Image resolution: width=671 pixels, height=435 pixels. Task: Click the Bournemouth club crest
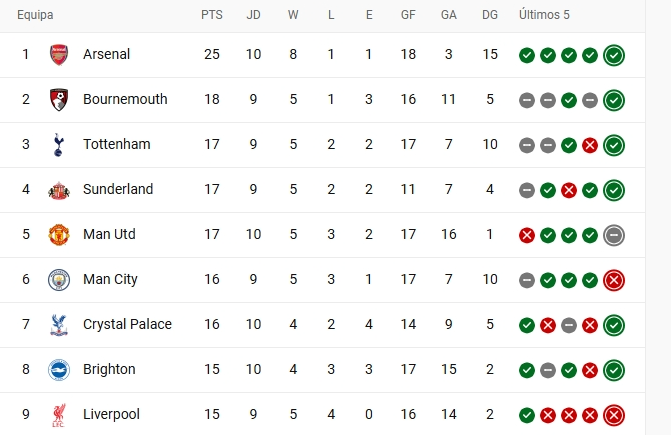coord(59,100)
